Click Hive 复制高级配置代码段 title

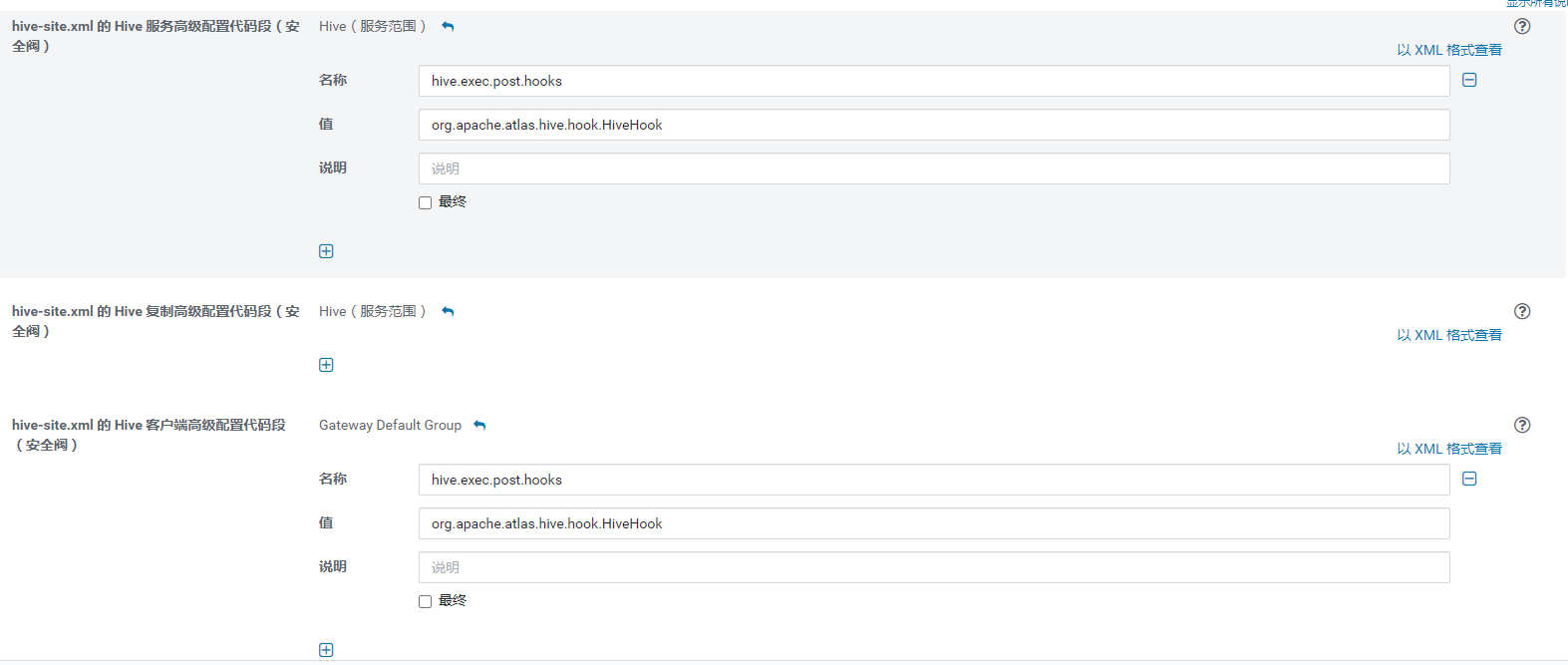click(x=156, y=321)
